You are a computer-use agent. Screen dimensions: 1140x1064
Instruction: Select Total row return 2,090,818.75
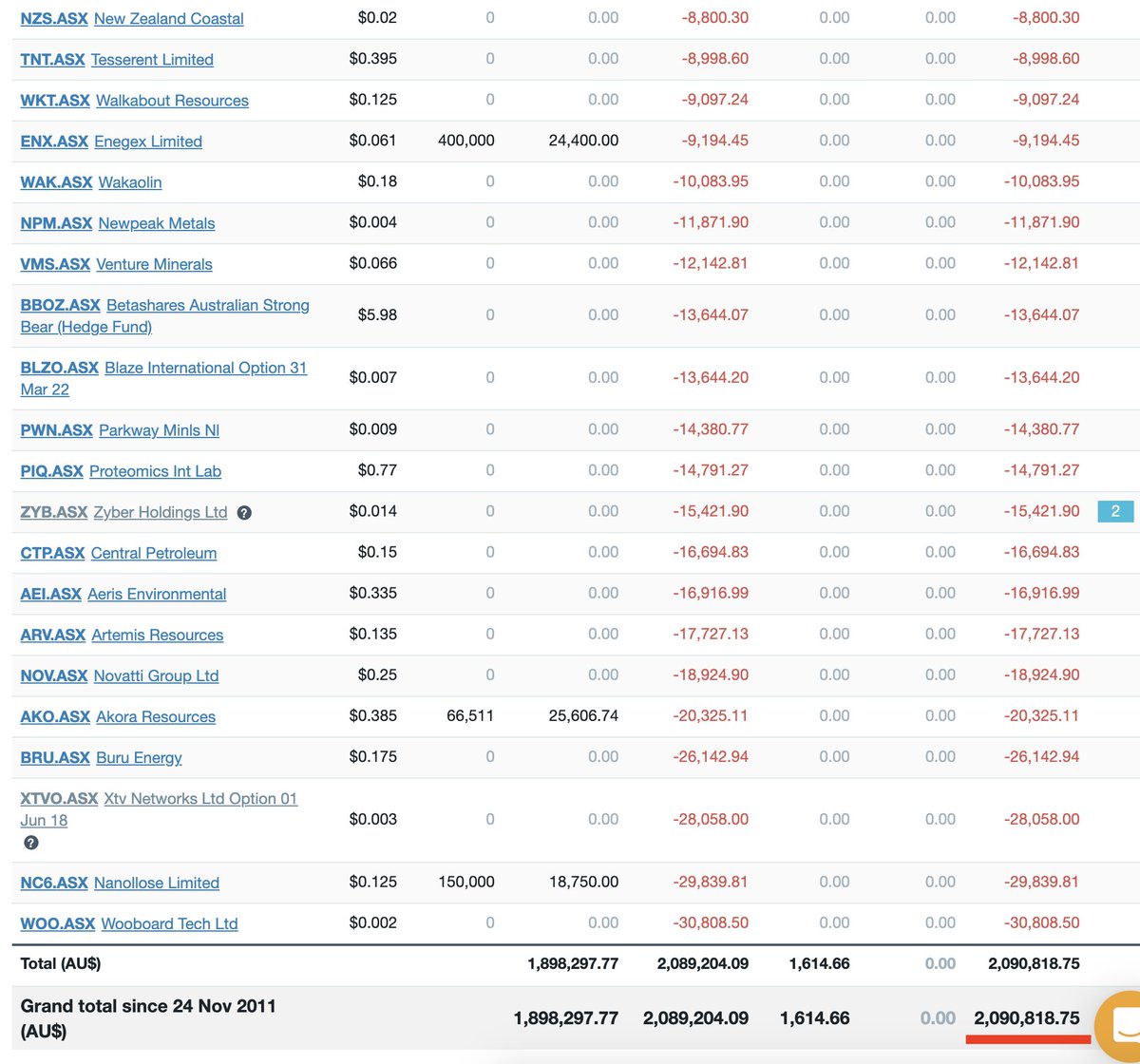point(1034,963)
